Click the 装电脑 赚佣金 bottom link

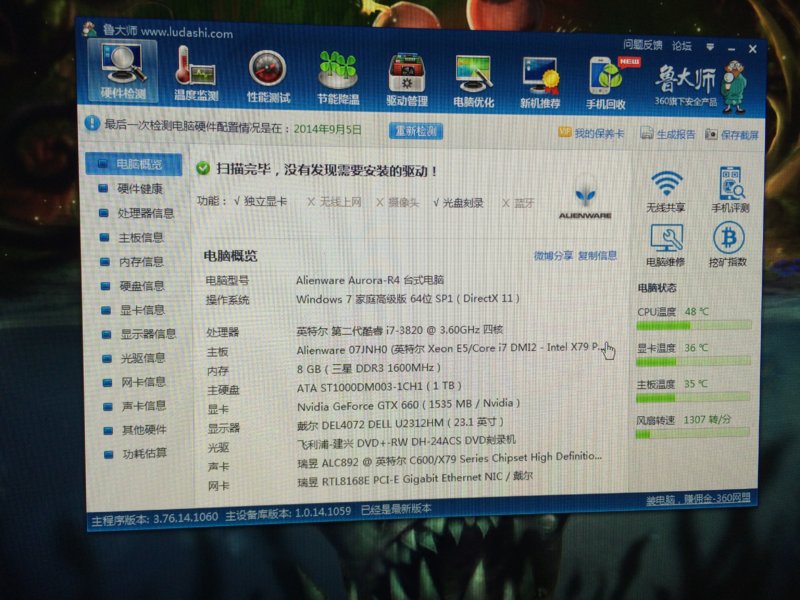click(x=698, y=498)
